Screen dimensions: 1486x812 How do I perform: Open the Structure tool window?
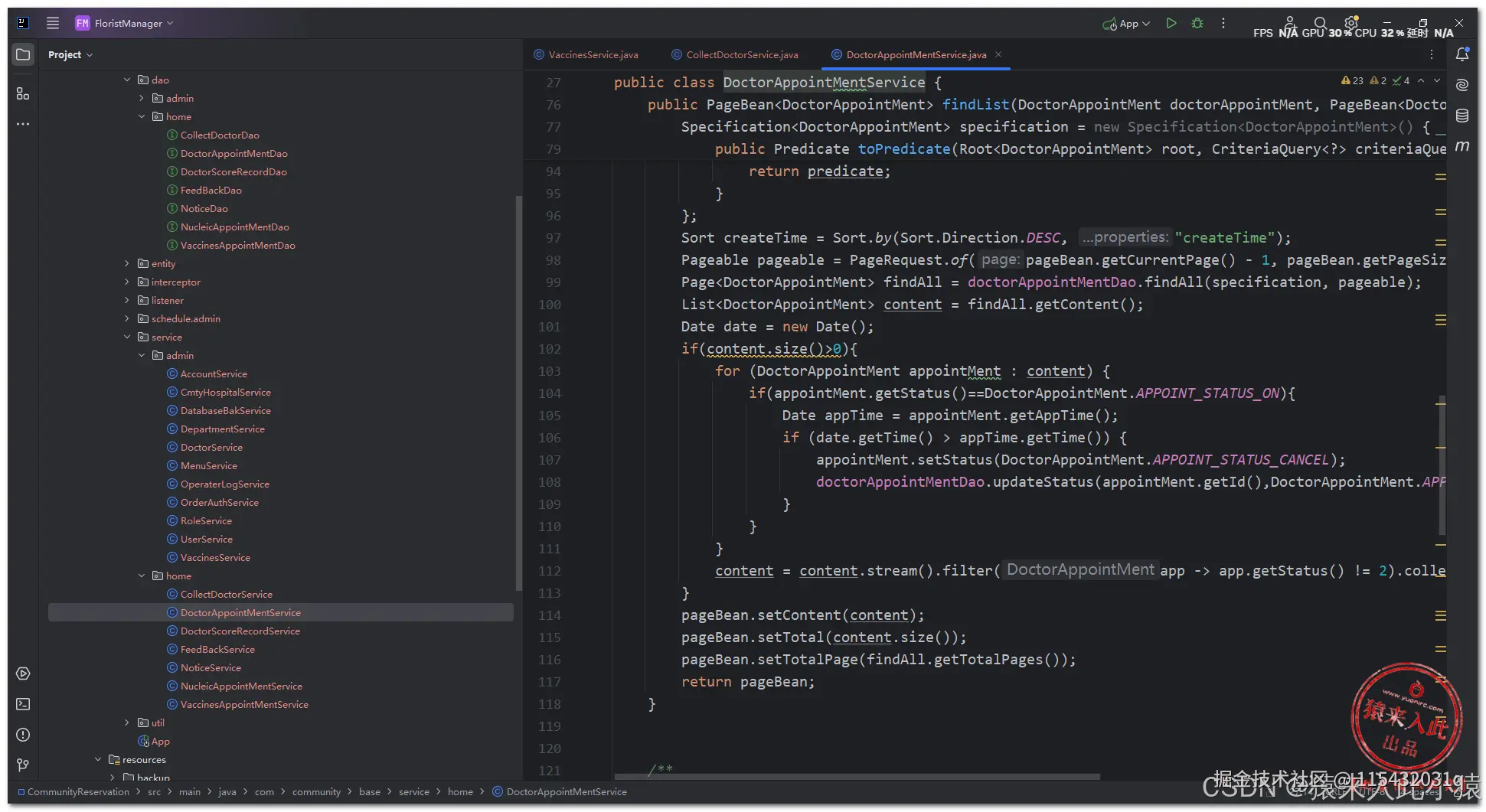23,93
